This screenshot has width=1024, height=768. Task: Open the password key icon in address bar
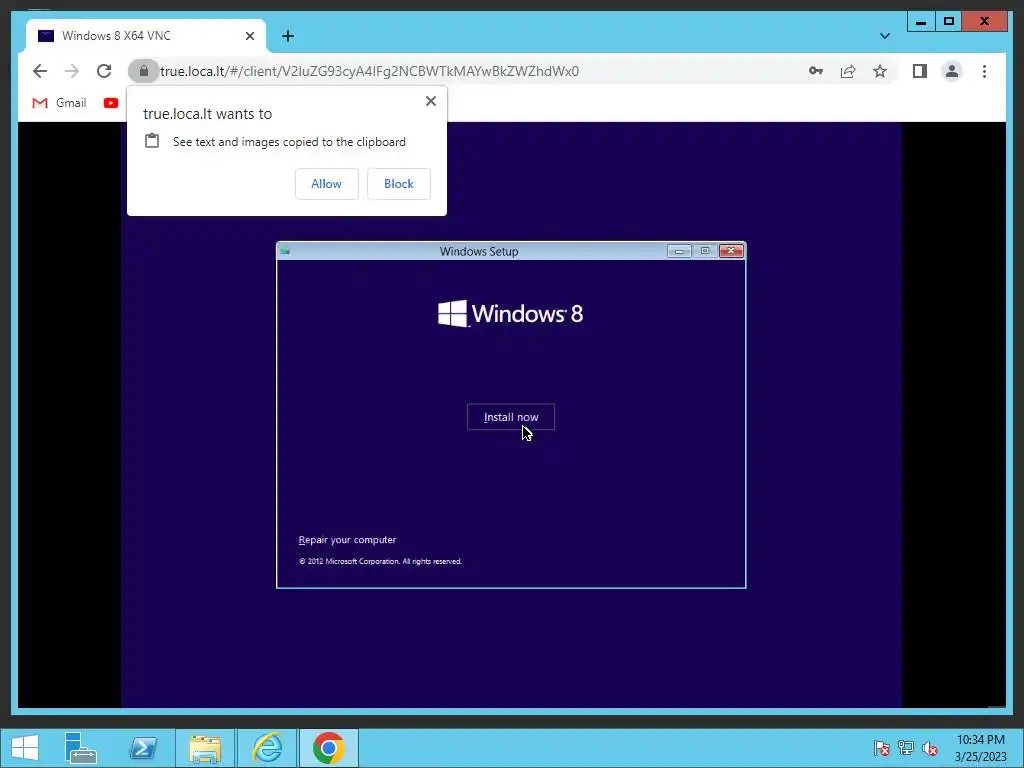(x=816, y=71)
